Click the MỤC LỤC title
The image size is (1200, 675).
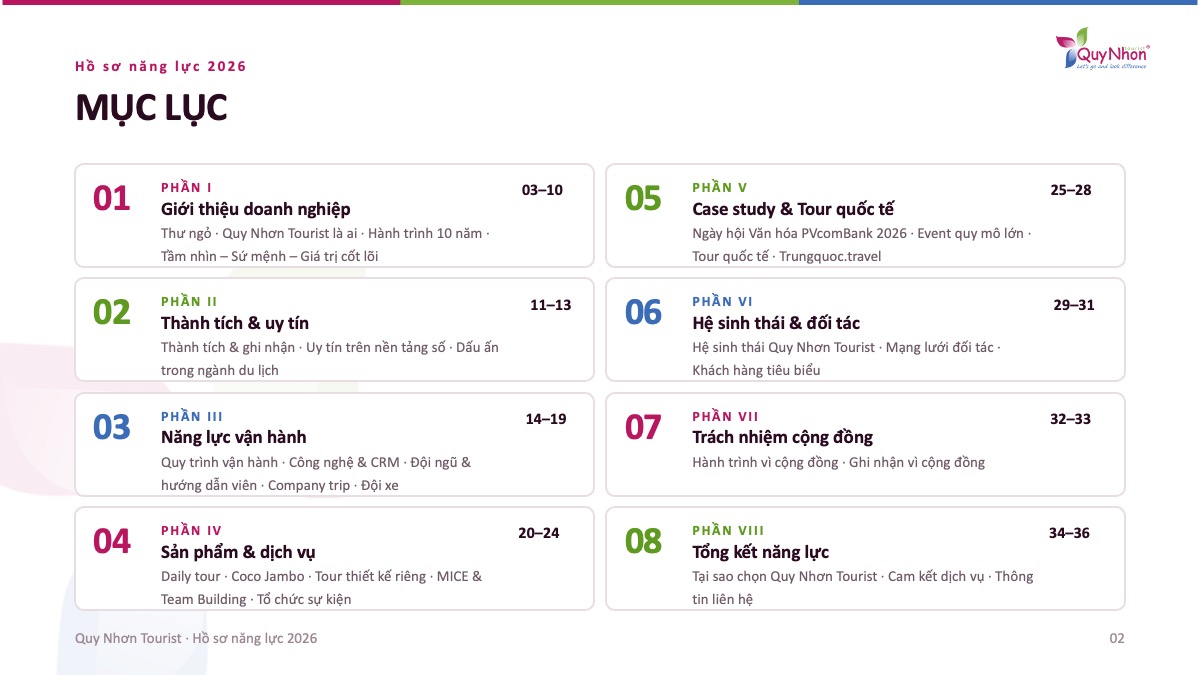(152, 108)
